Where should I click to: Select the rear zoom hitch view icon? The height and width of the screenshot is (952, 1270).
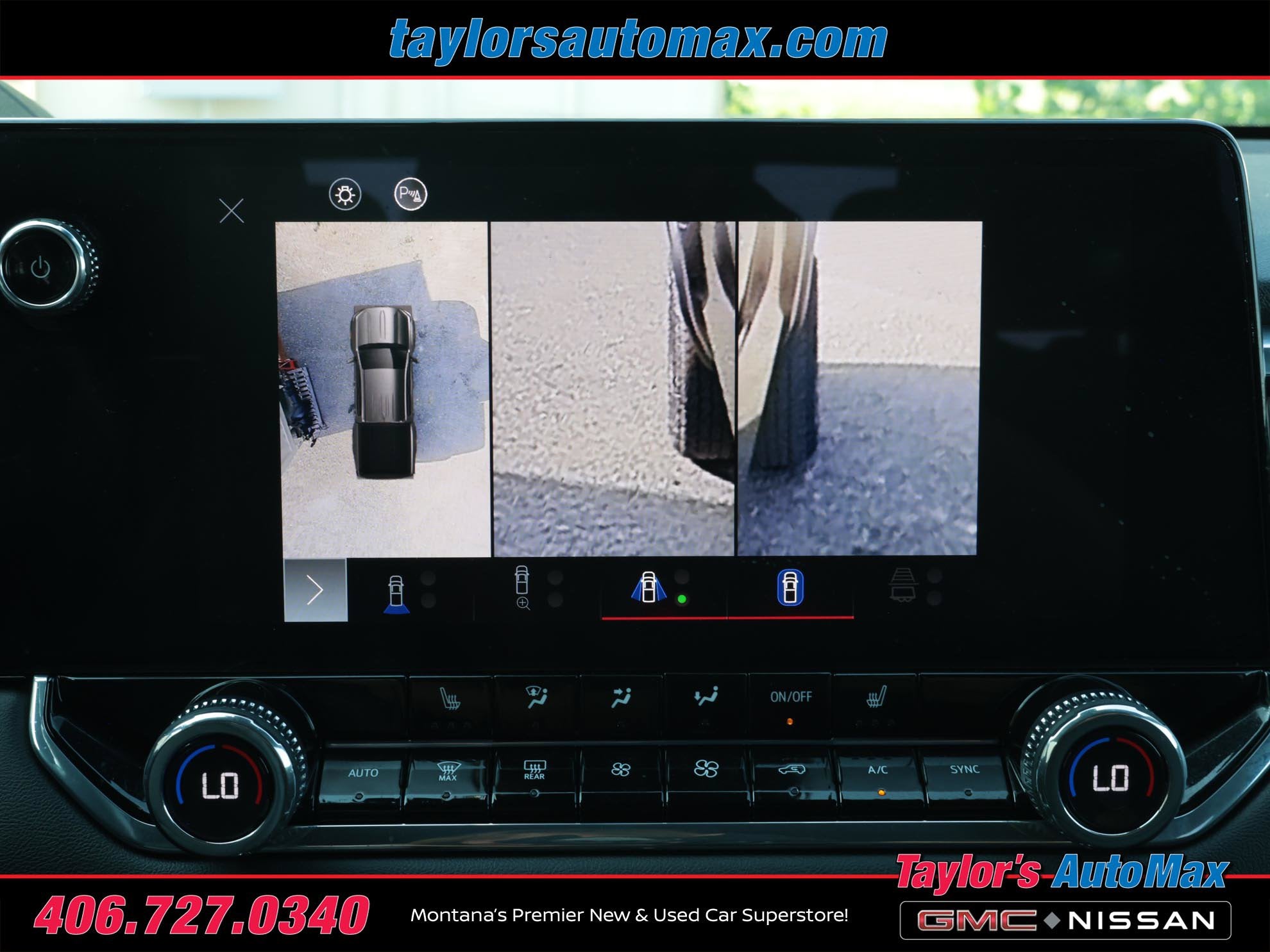(x=523, y=587)
